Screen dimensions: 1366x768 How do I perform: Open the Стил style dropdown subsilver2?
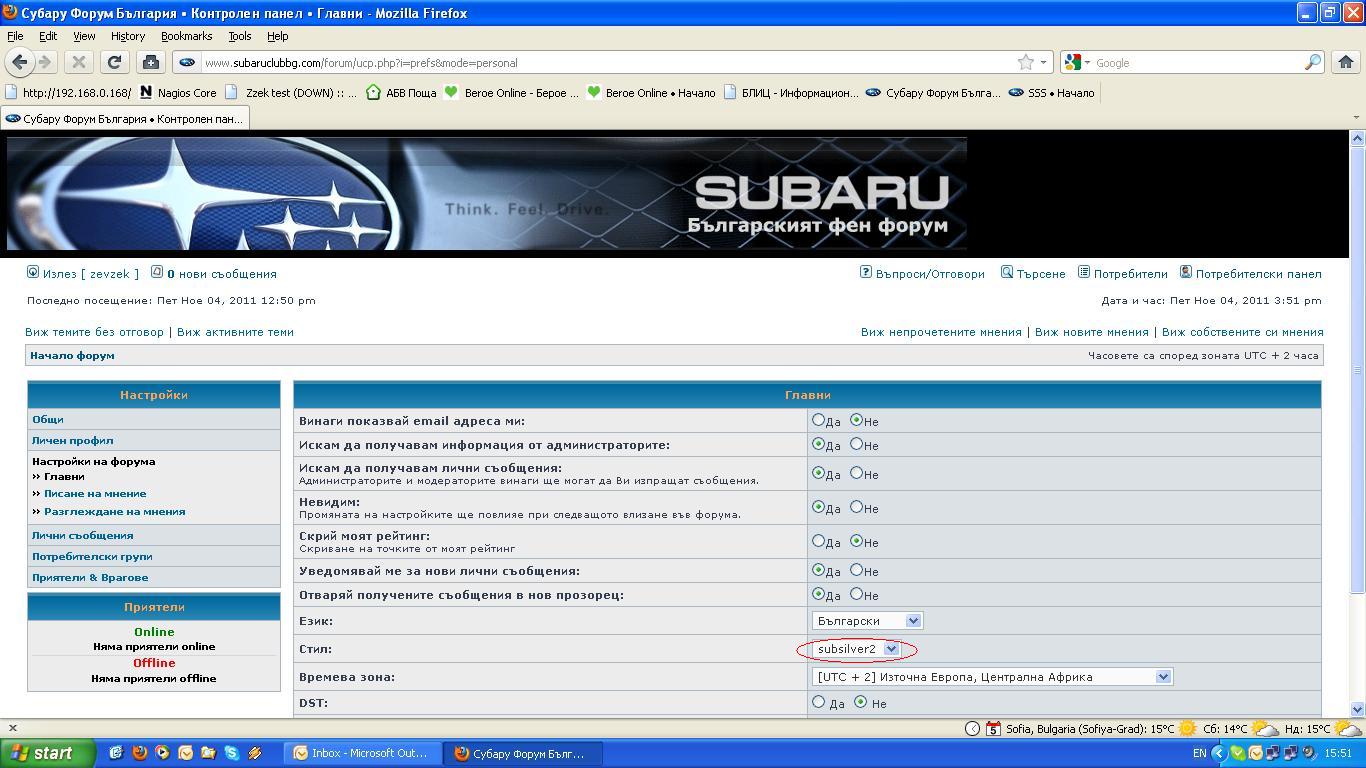(857, 649)
